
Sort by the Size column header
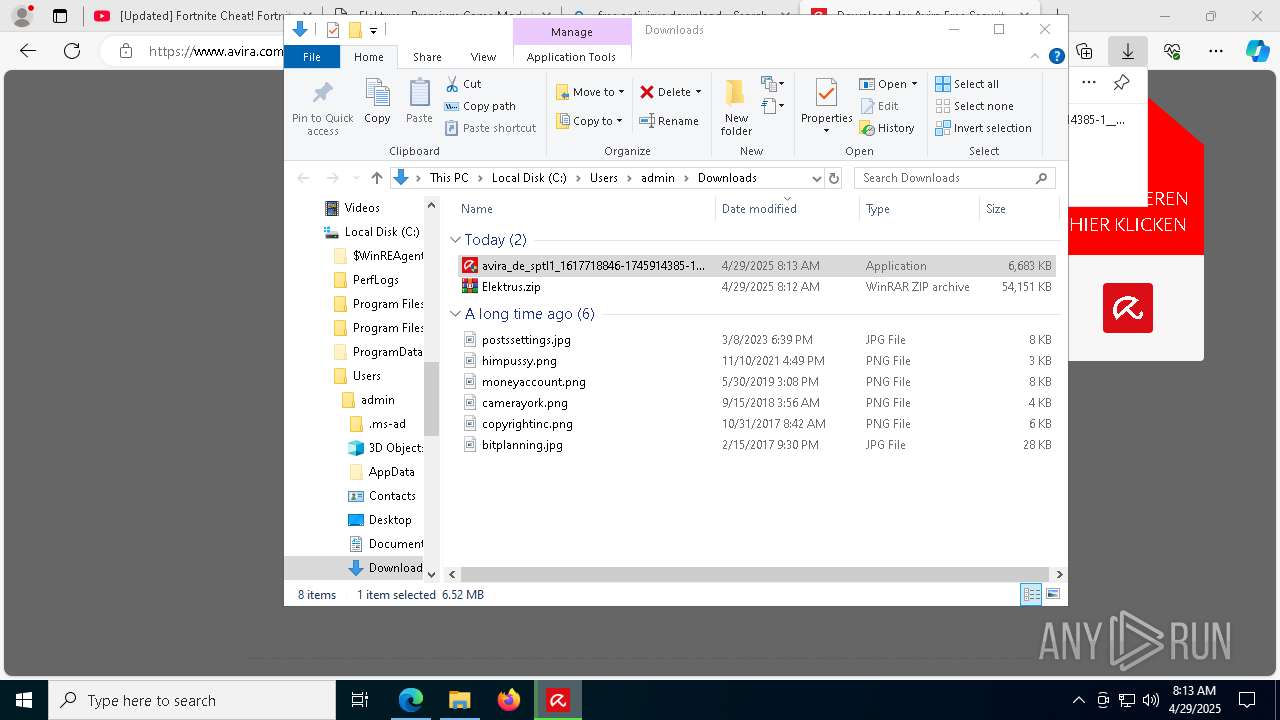(x=1018, y=209)
